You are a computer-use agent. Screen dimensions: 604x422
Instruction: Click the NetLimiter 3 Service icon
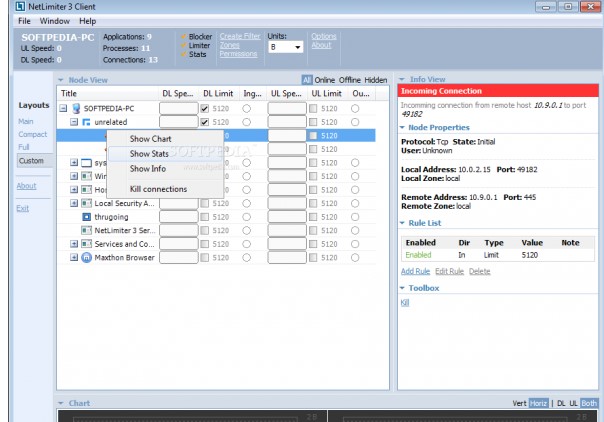click(86, 230)
